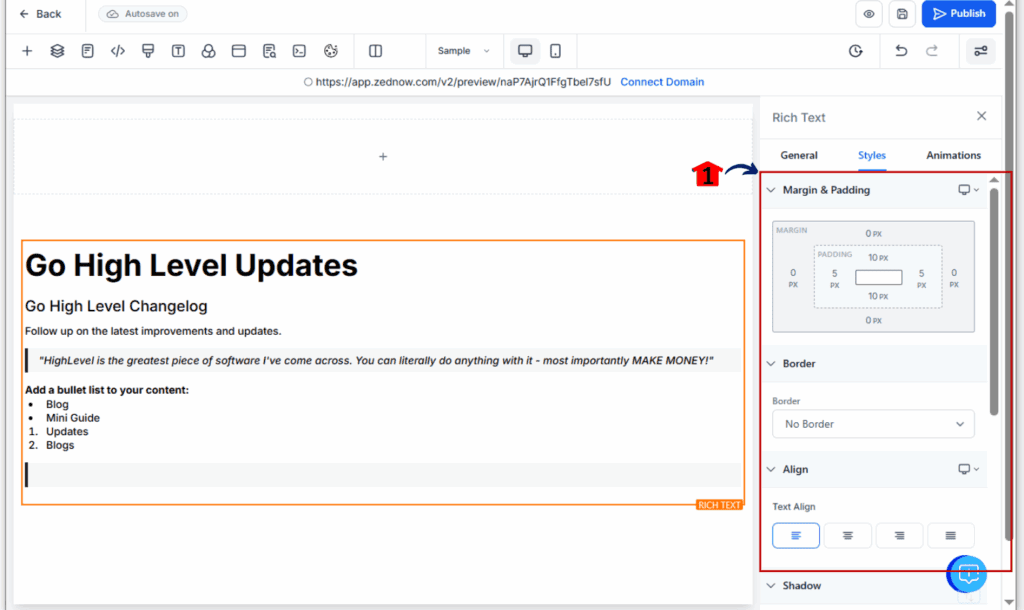This screenshot has width=1024, height=610.
Task: Open Margin & Padding device dropdown
Action: 968,190
